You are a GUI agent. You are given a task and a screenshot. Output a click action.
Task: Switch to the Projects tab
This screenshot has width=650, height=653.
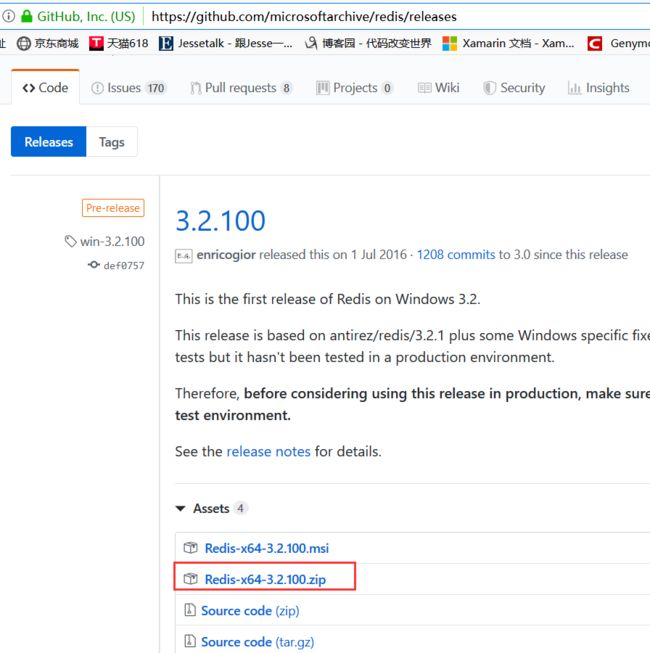[354, 88]
